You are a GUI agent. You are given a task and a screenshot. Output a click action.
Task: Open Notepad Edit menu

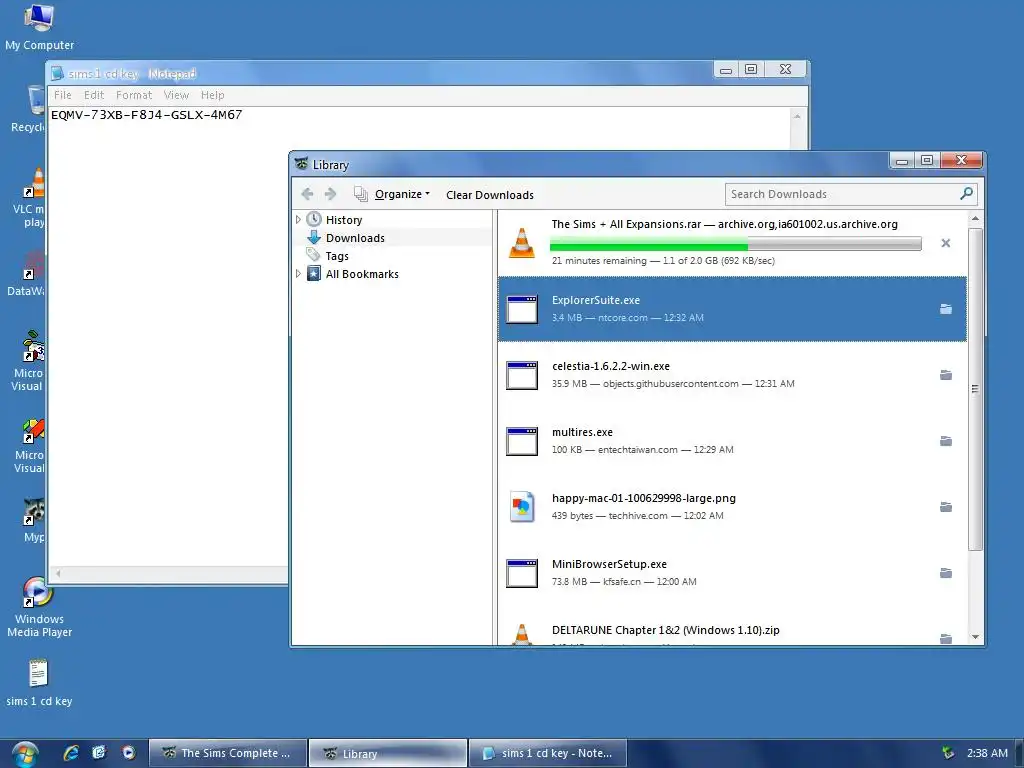[94, 95]
